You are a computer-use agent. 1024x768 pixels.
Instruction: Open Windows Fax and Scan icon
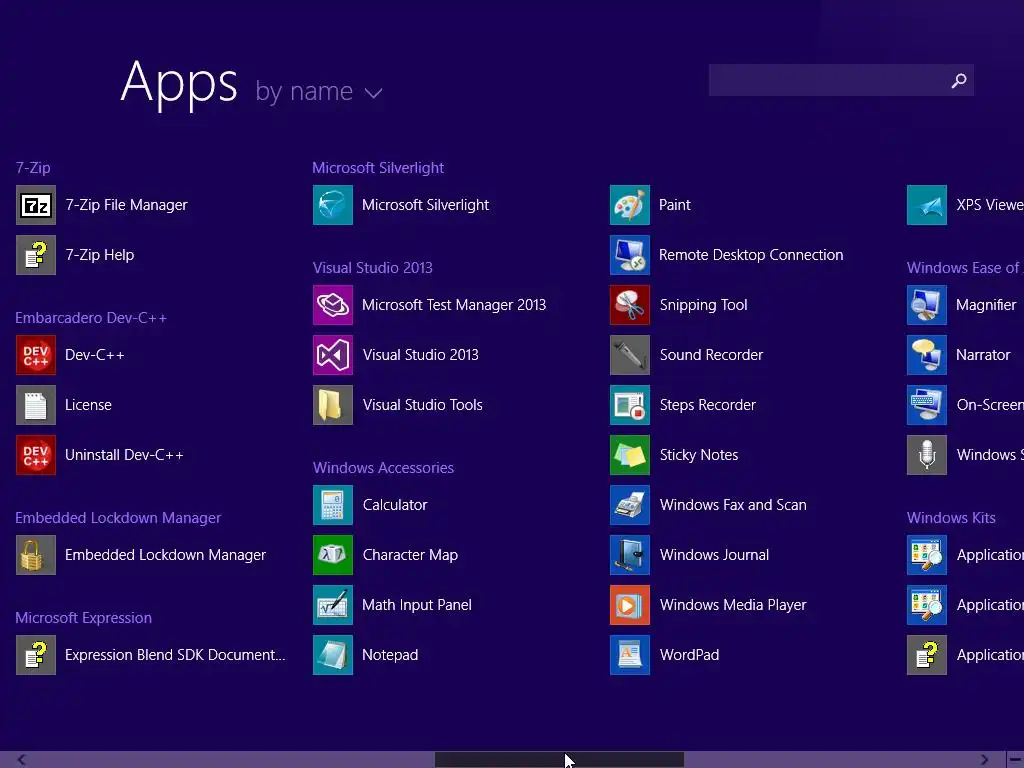(x=630, y=505)
